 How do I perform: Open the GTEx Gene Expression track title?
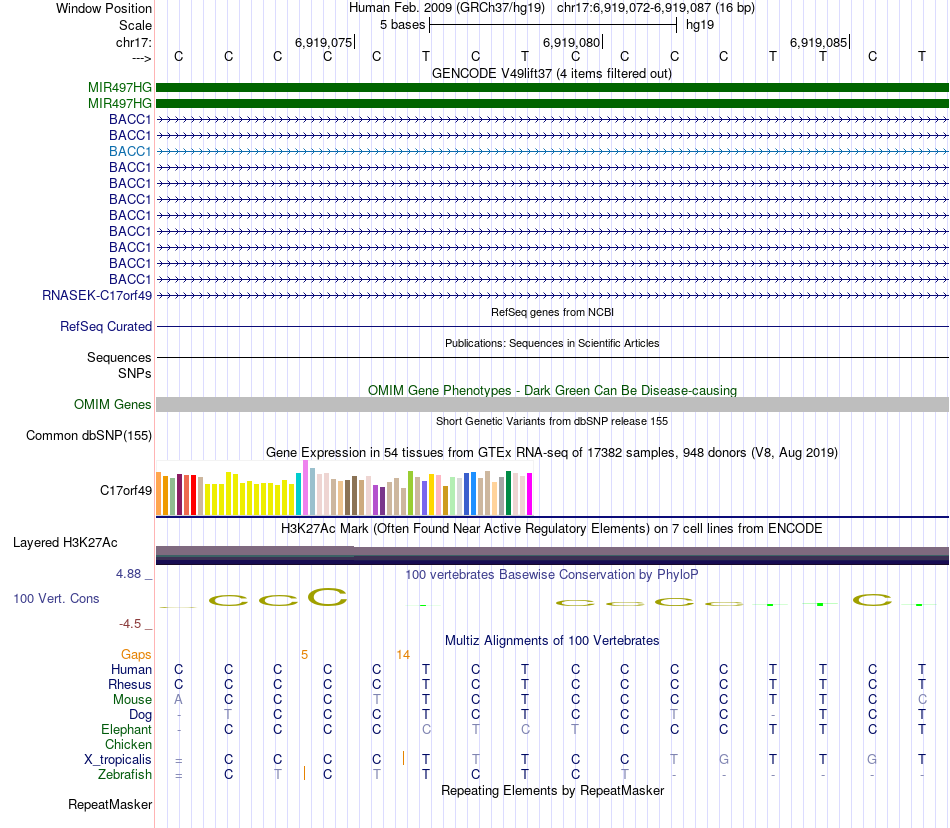552,452
